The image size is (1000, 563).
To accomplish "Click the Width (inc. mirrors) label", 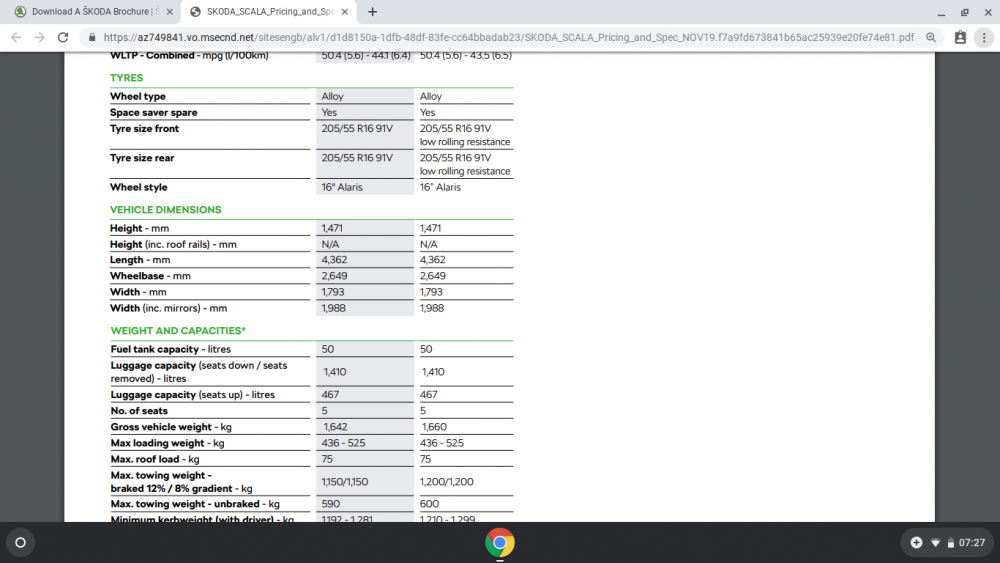I will [x=168, y=308].
